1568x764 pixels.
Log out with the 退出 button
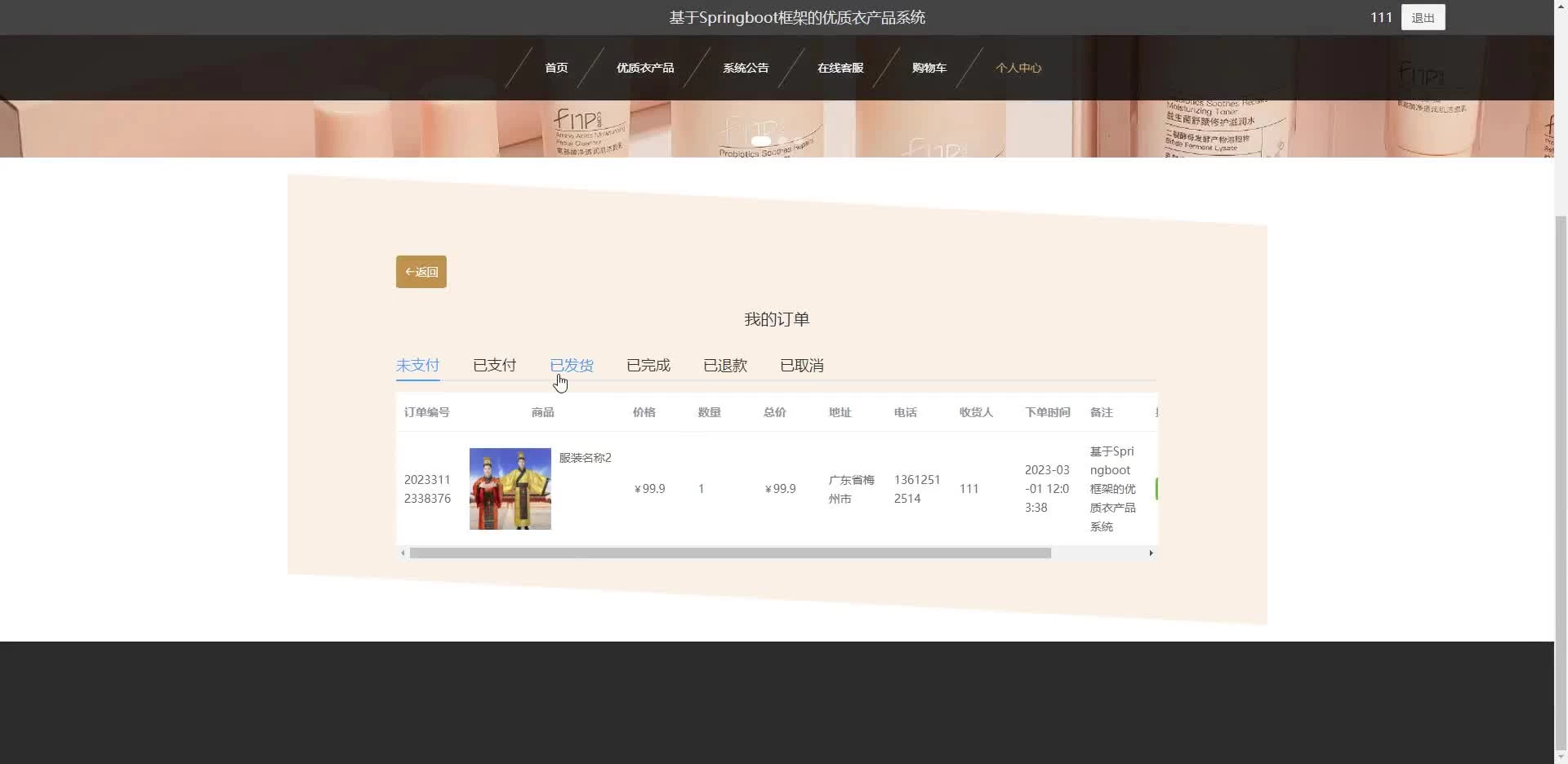coord(1423,17)
